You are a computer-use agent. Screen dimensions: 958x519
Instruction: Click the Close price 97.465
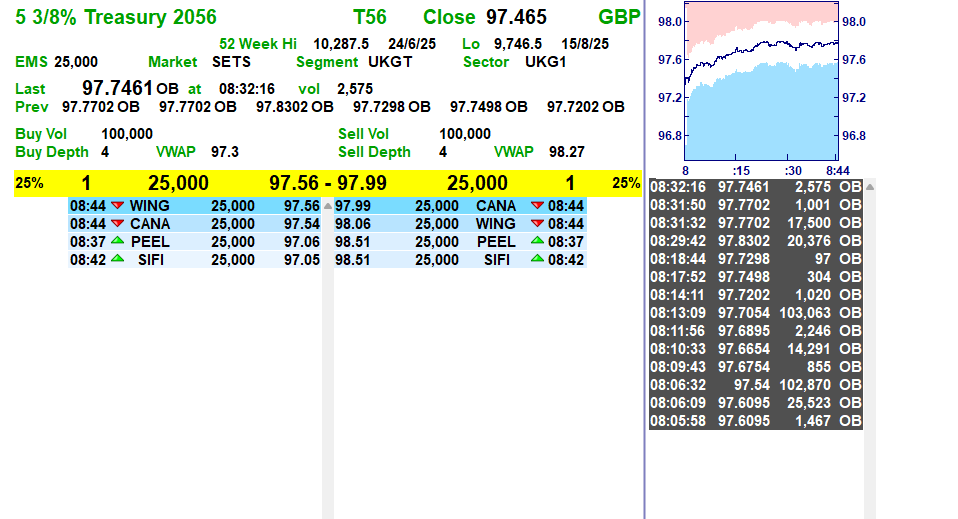[x=516, y=17]
